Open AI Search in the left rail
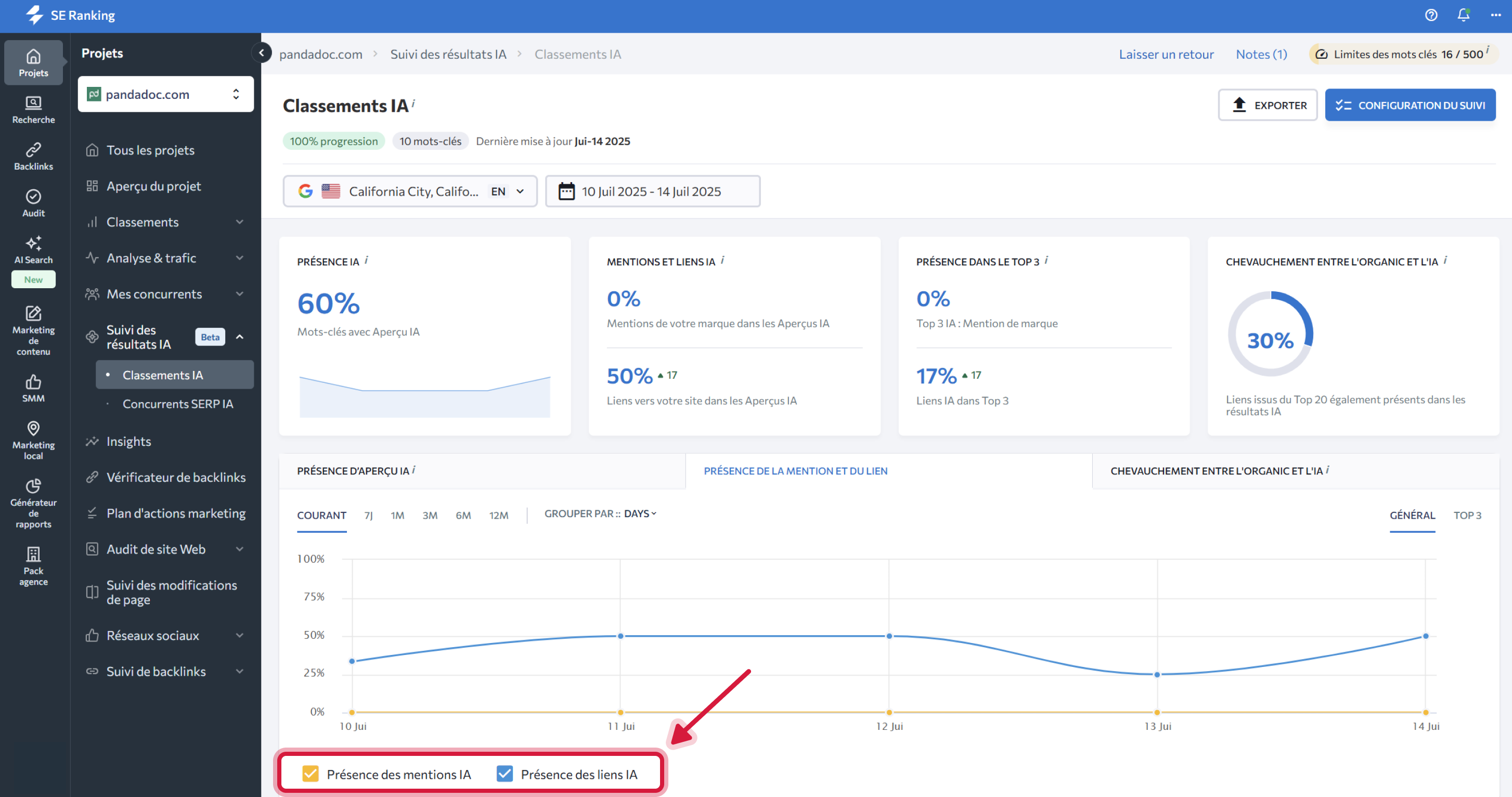The height and width of the screenshot is (797, 1512). [x=33, y=251]
